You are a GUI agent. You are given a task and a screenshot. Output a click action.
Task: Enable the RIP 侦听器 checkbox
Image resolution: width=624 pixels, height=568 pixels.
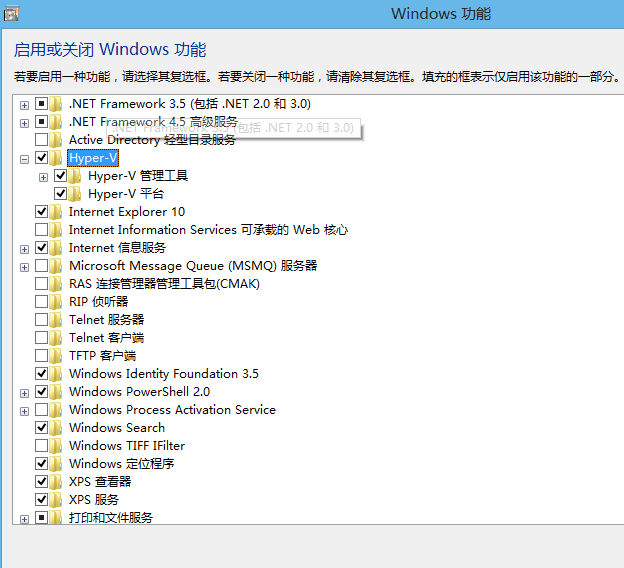tap(41, 301)
